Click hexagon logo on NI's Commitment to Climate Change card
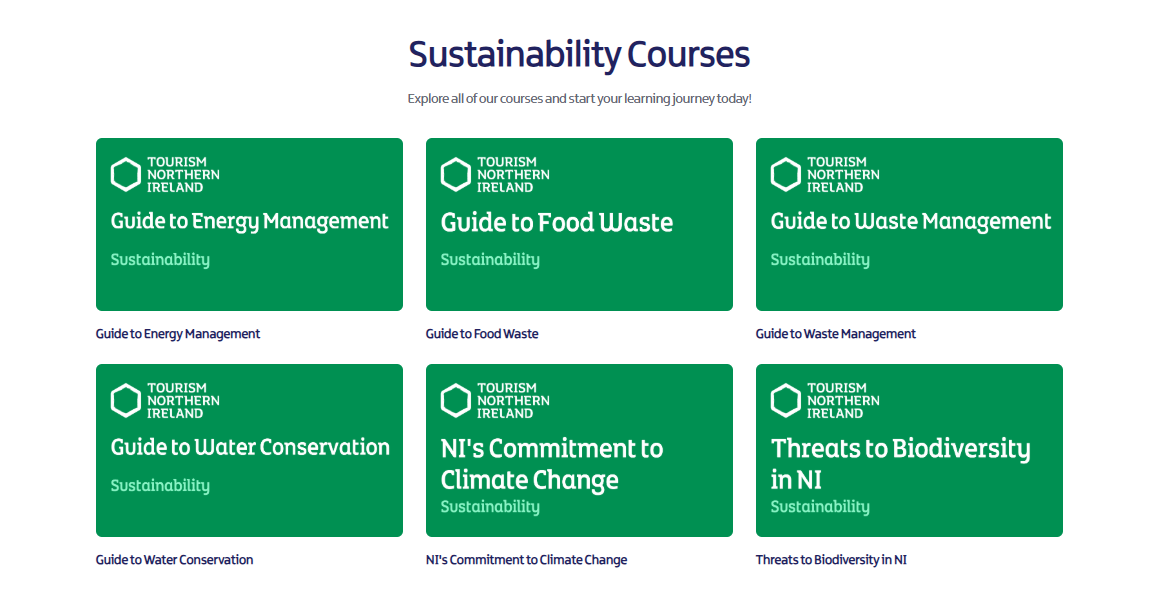1162x603 pixels. click(x=456, y=401)
